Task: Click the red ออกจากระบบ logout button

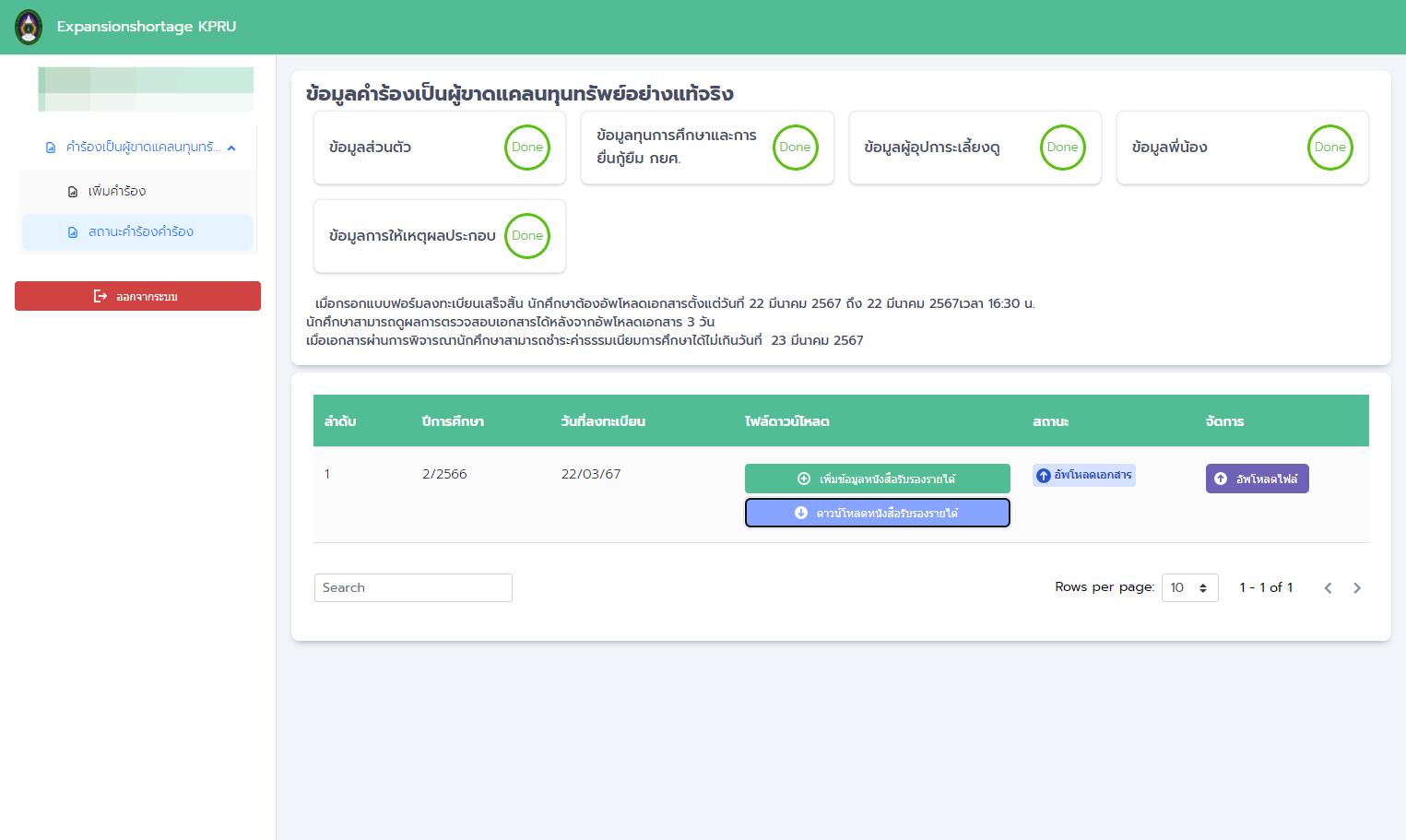Action: (137, 296)
